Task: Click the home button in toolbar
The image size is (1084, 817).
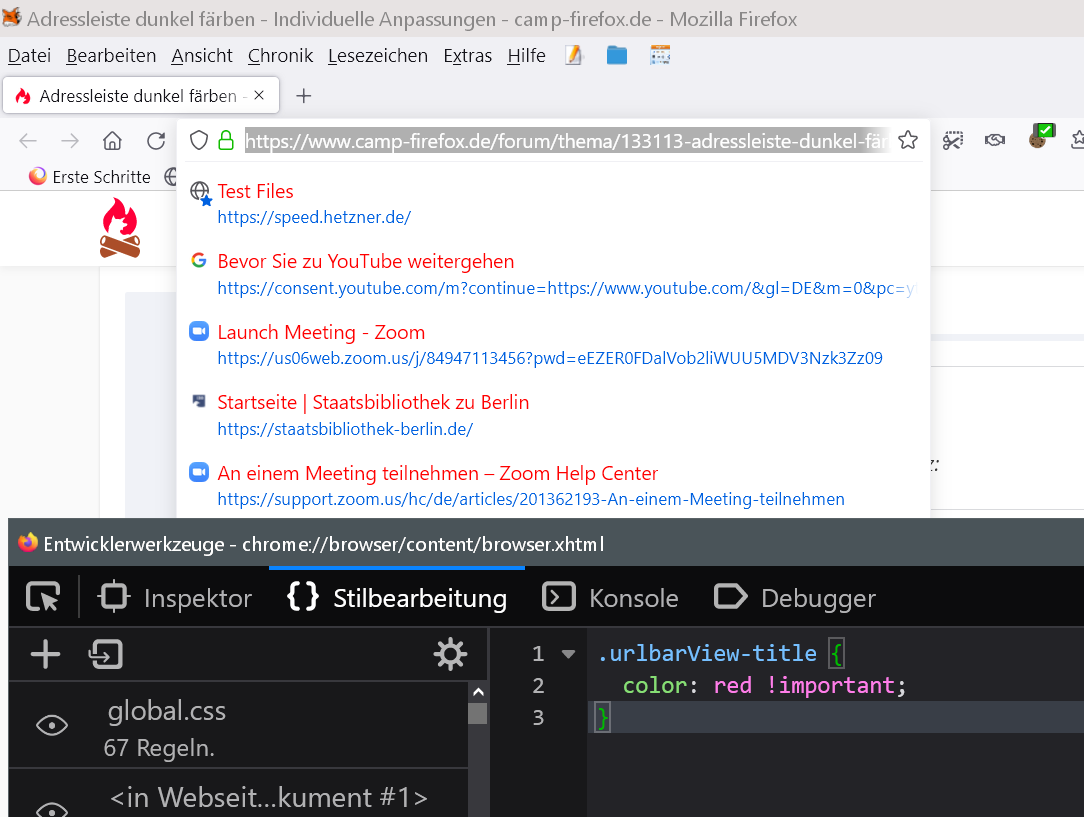Action: [113, 141]
